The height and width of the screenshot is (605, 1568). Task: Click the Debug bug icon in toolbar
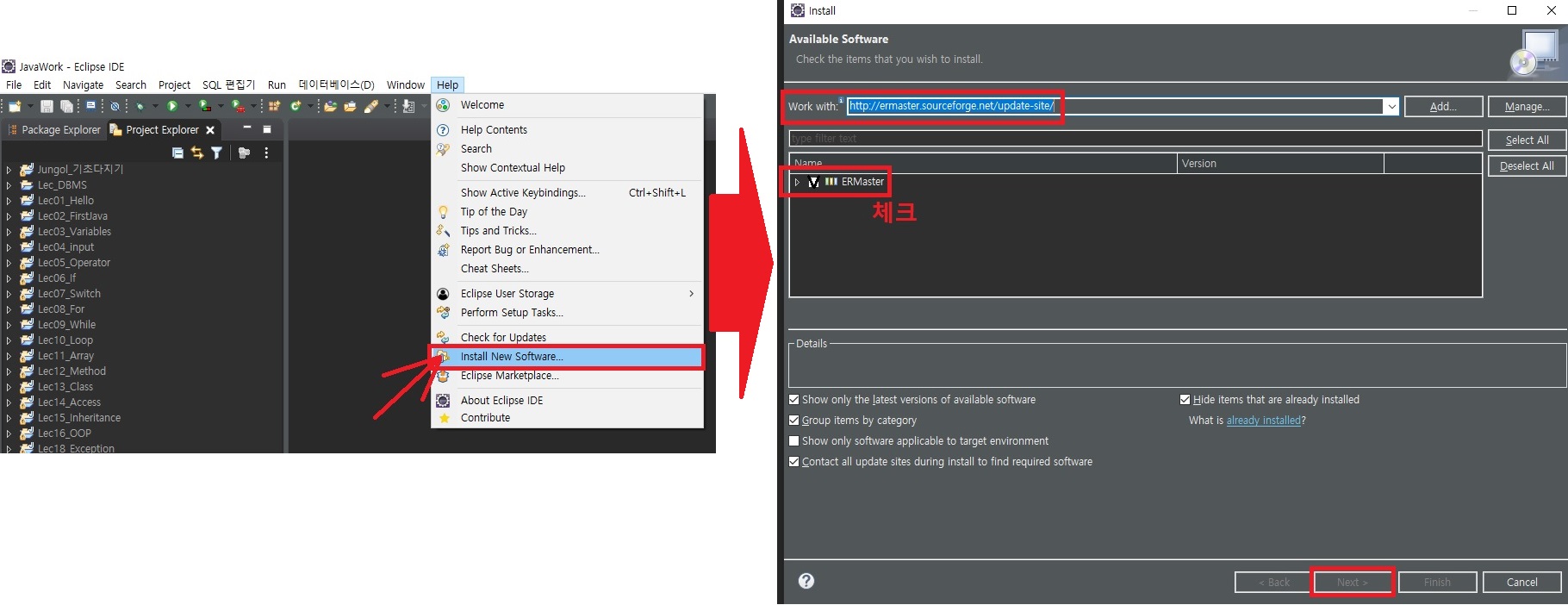(x=140, y=106)
